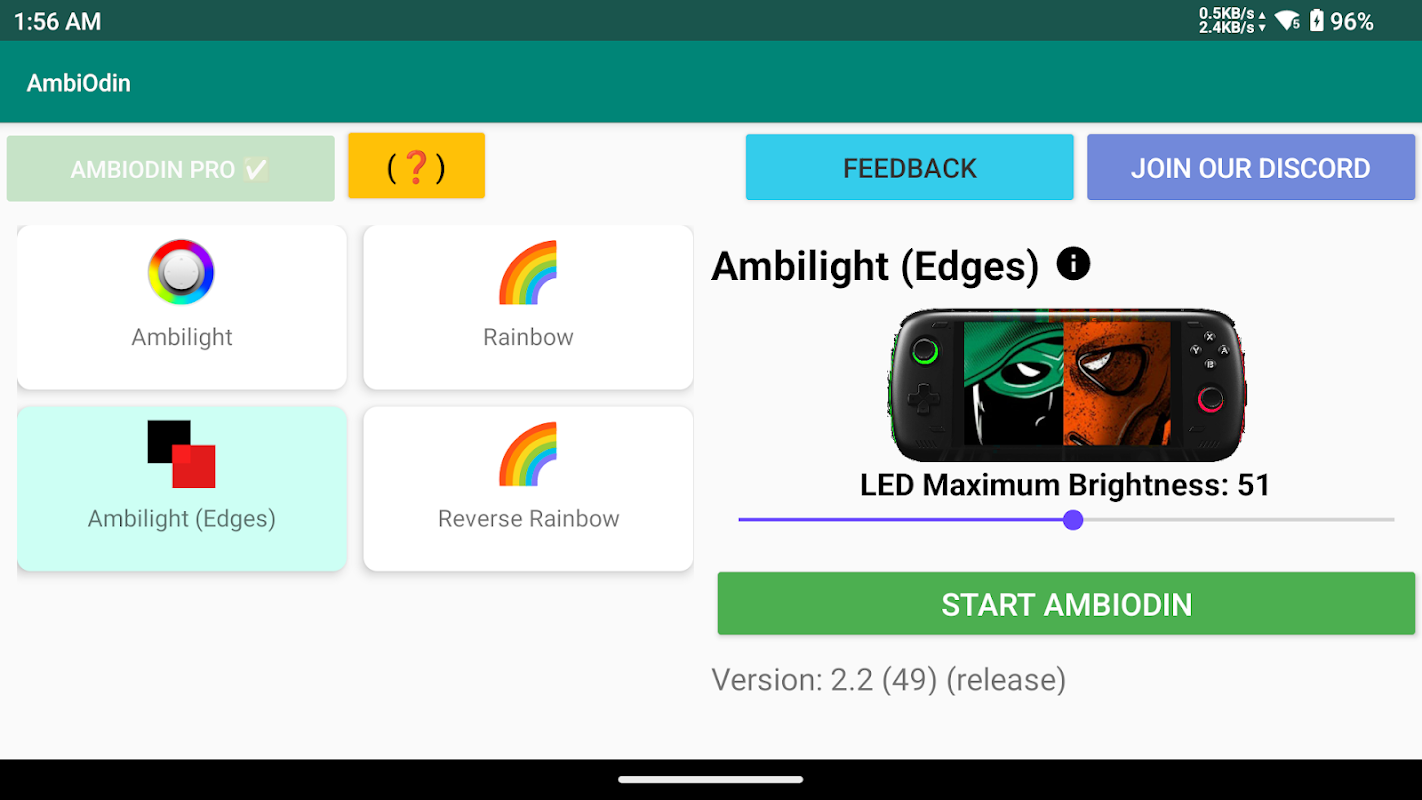Click the console preview image
Viewport: 1422px width, 800px height.
click(1067, 384)
